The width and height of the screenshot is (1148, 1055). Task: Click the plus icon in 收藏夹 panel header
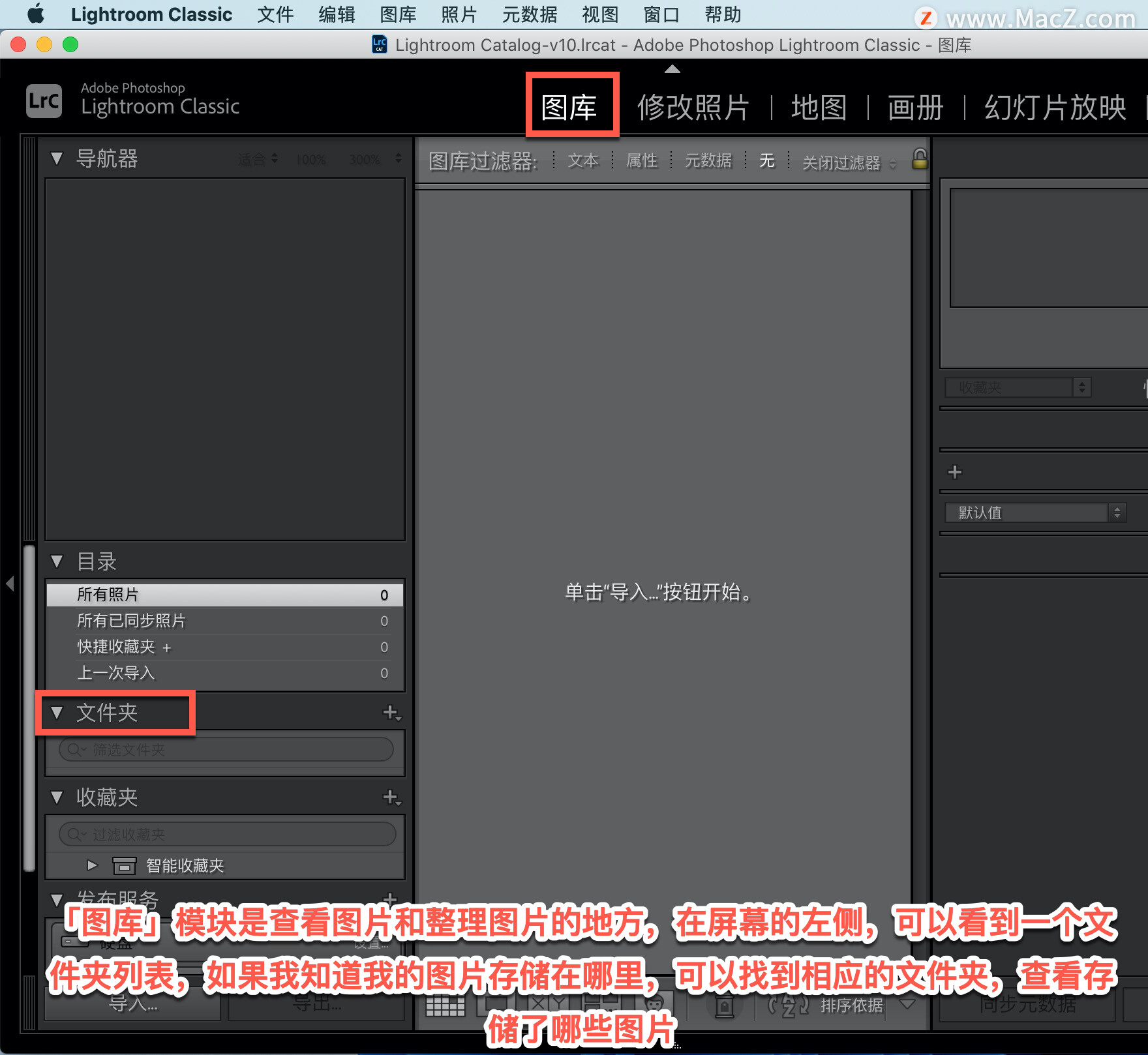tap(391, 797)
